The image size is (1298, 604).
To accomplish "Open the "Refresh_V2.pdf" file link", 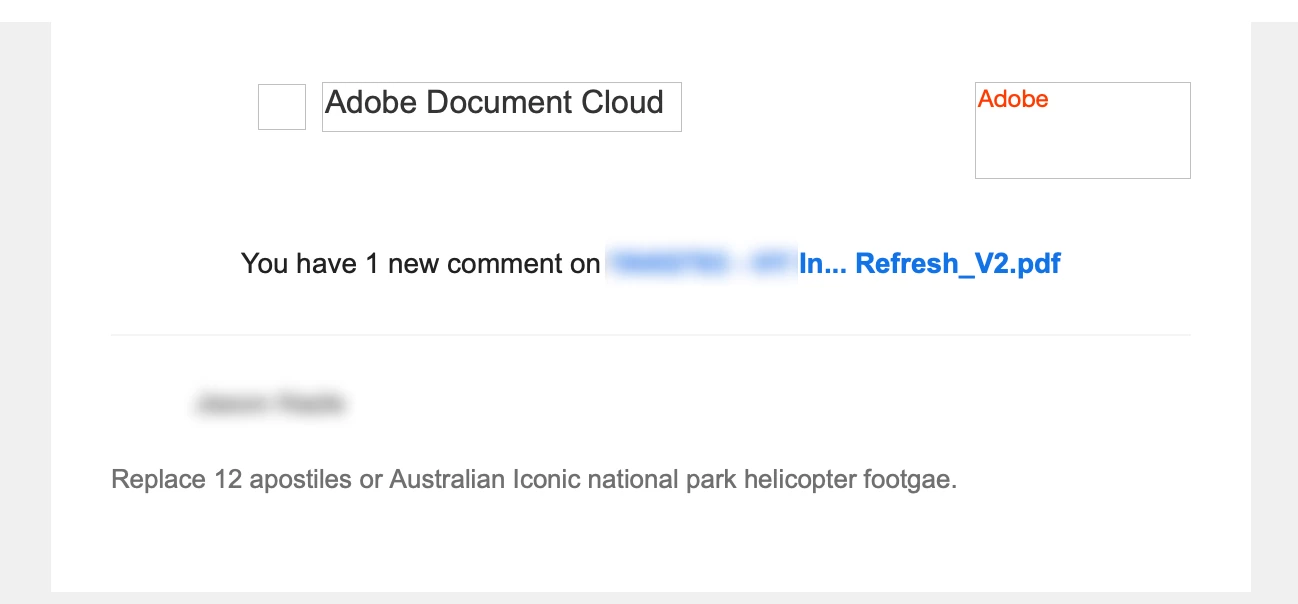I will coord(957,264).
